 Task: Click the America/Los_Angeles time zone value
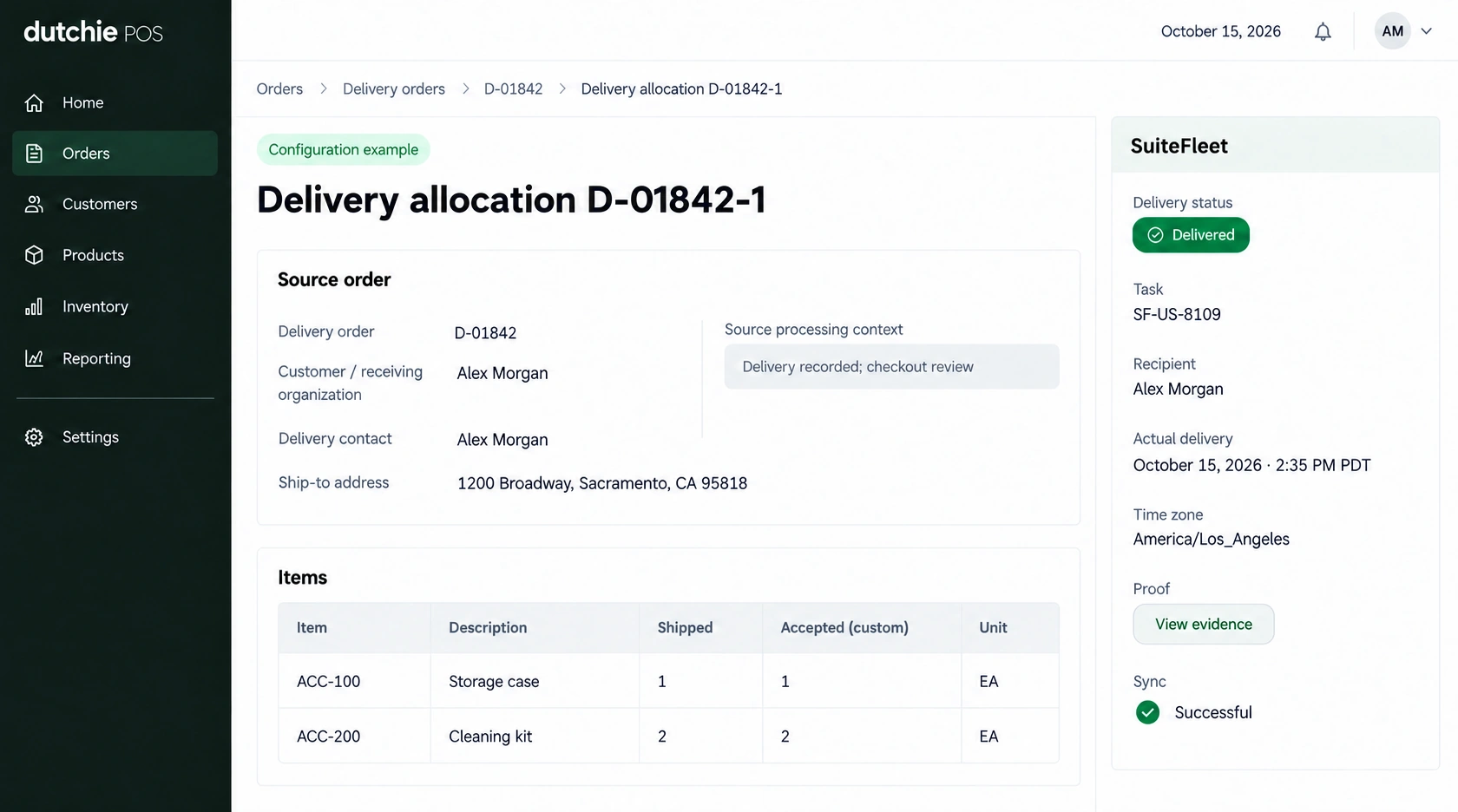coord(1211,539)
